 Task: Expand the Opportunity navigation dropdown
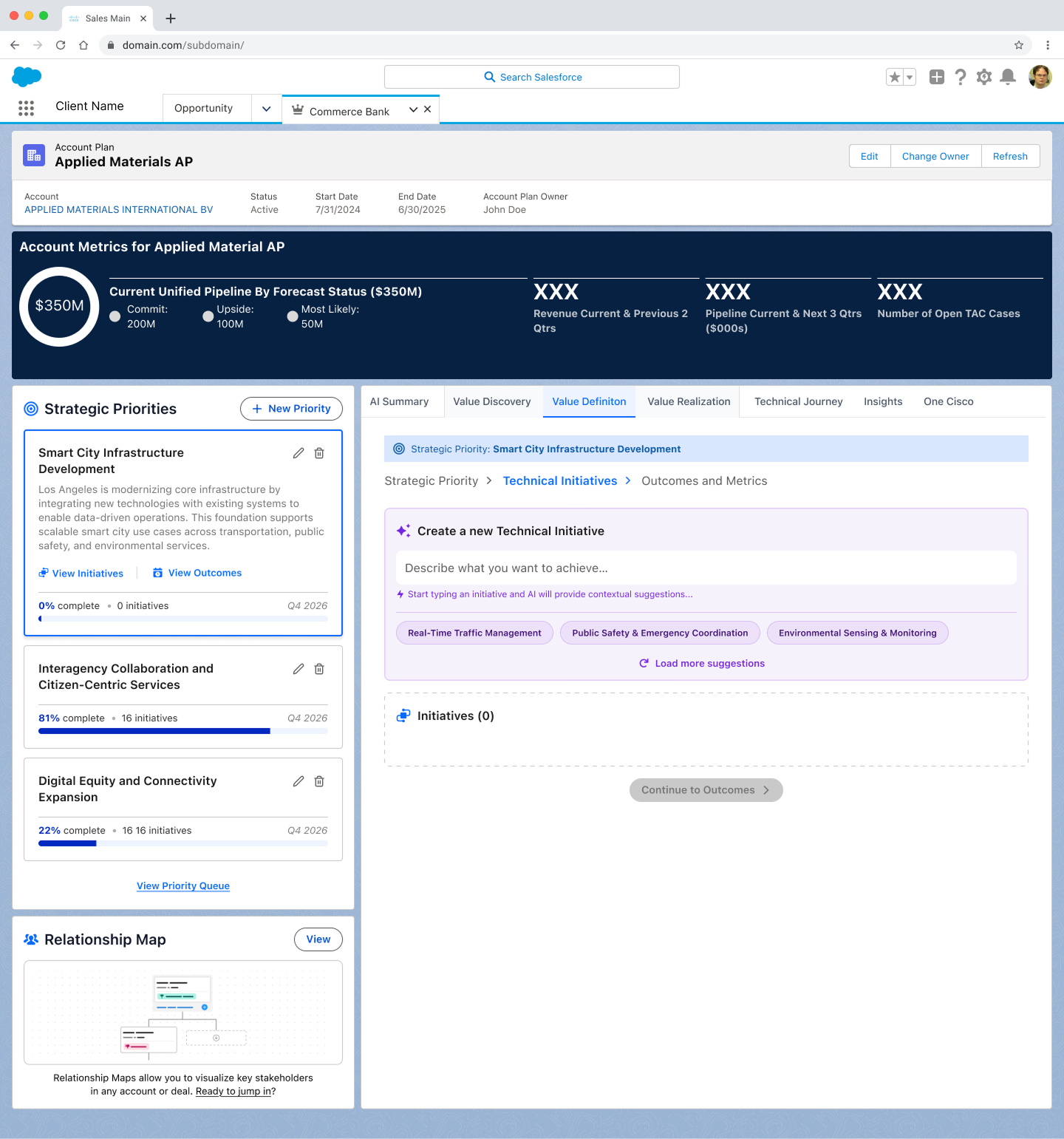tap(266, 109)
